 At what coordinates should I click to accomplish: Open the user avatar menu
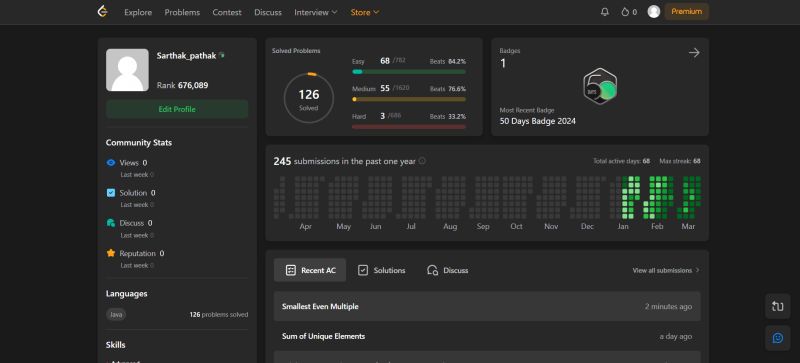(x=654, y=12)
